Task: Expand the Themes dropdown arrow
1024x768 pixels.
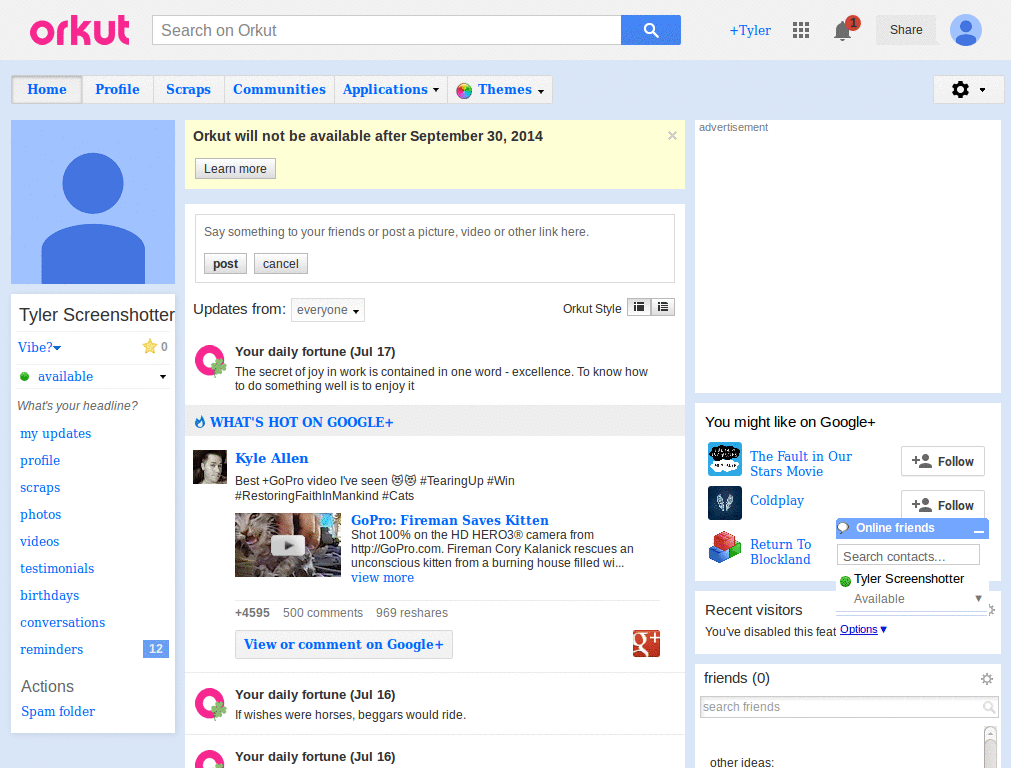Action: click(x=541, y=91)
